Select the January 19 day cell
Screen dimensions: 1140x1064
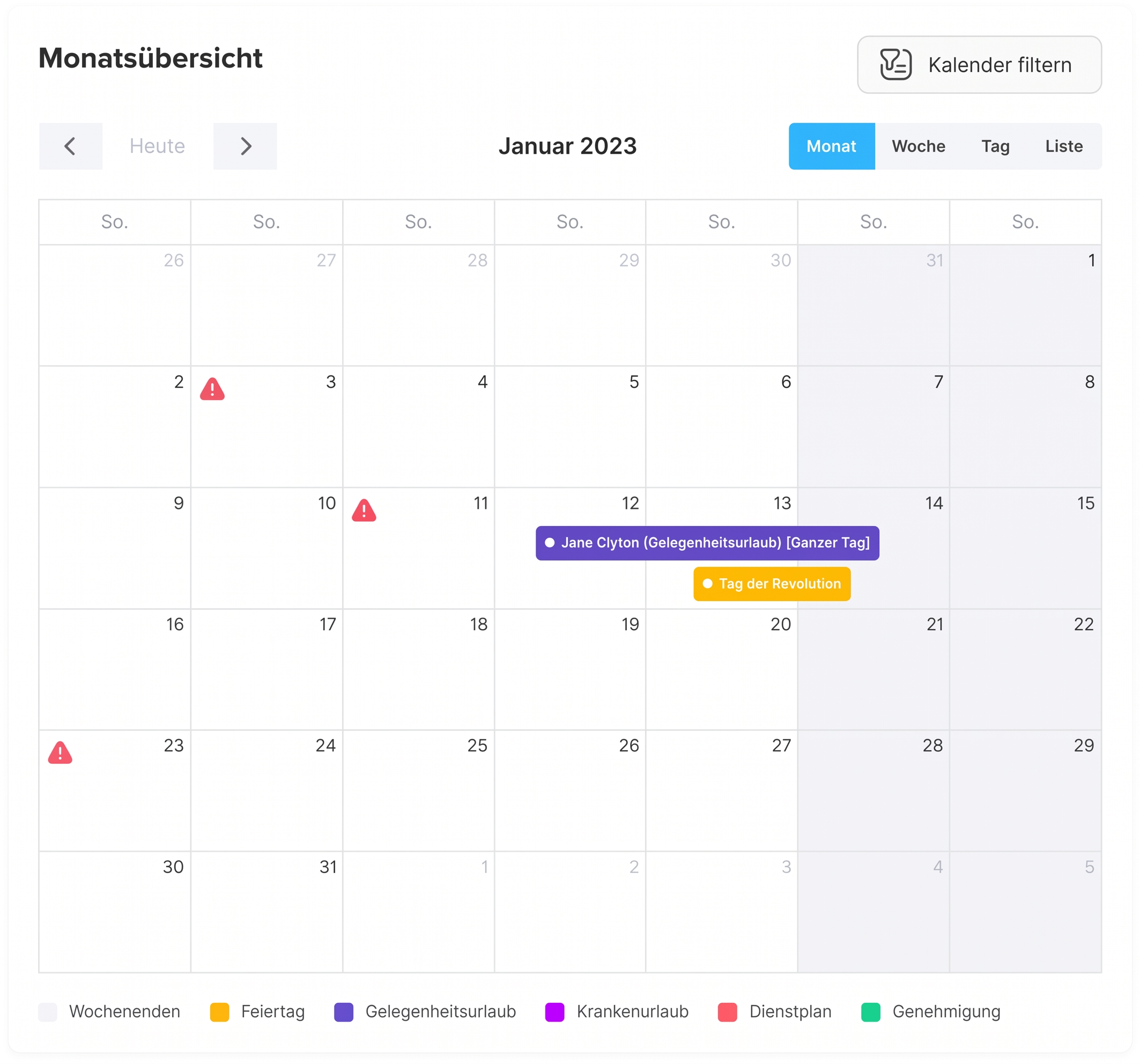pyautogui.click(x=569, y=669)
